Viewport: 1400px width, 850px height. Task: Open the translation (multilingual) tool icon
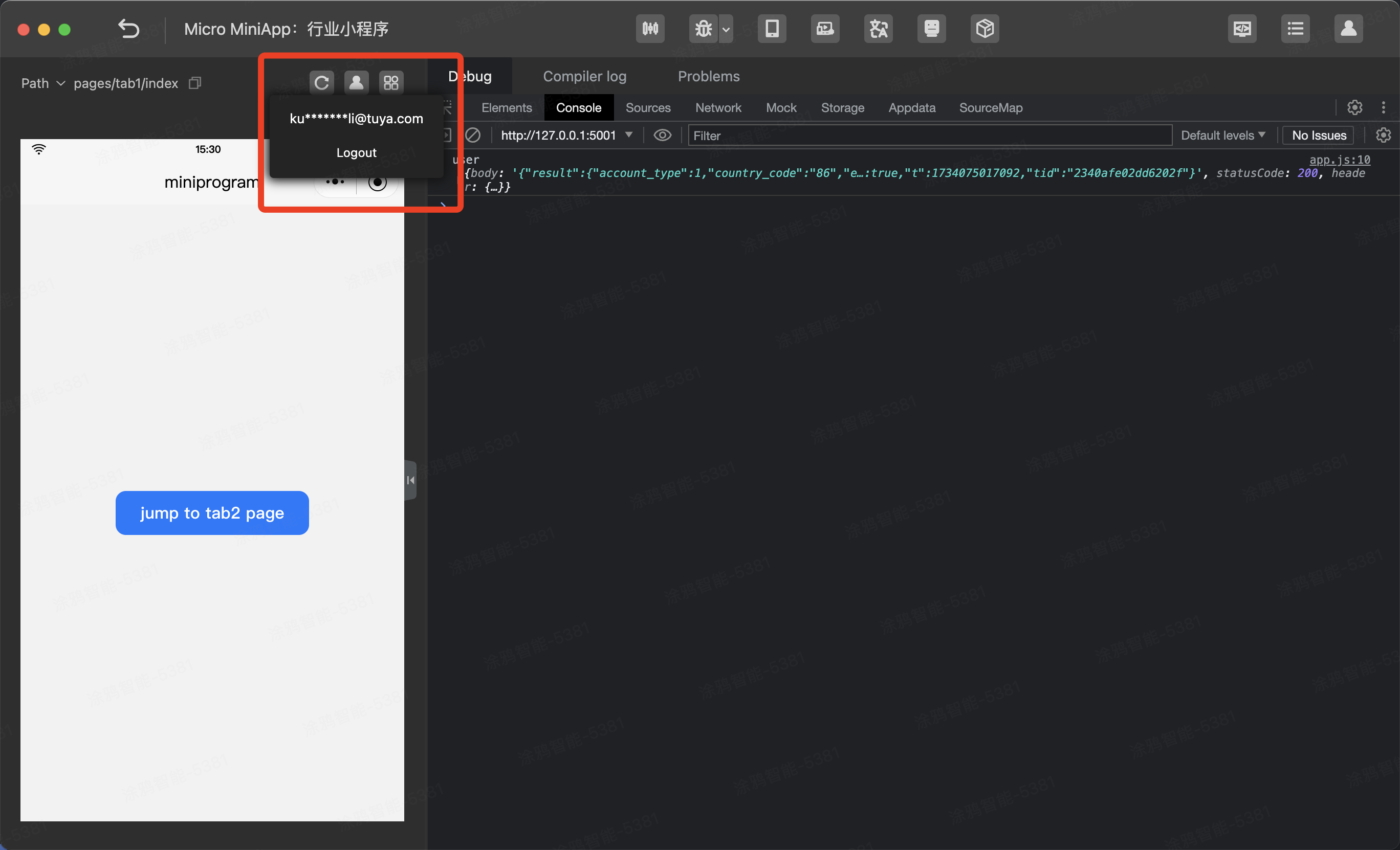coord(878,29)
